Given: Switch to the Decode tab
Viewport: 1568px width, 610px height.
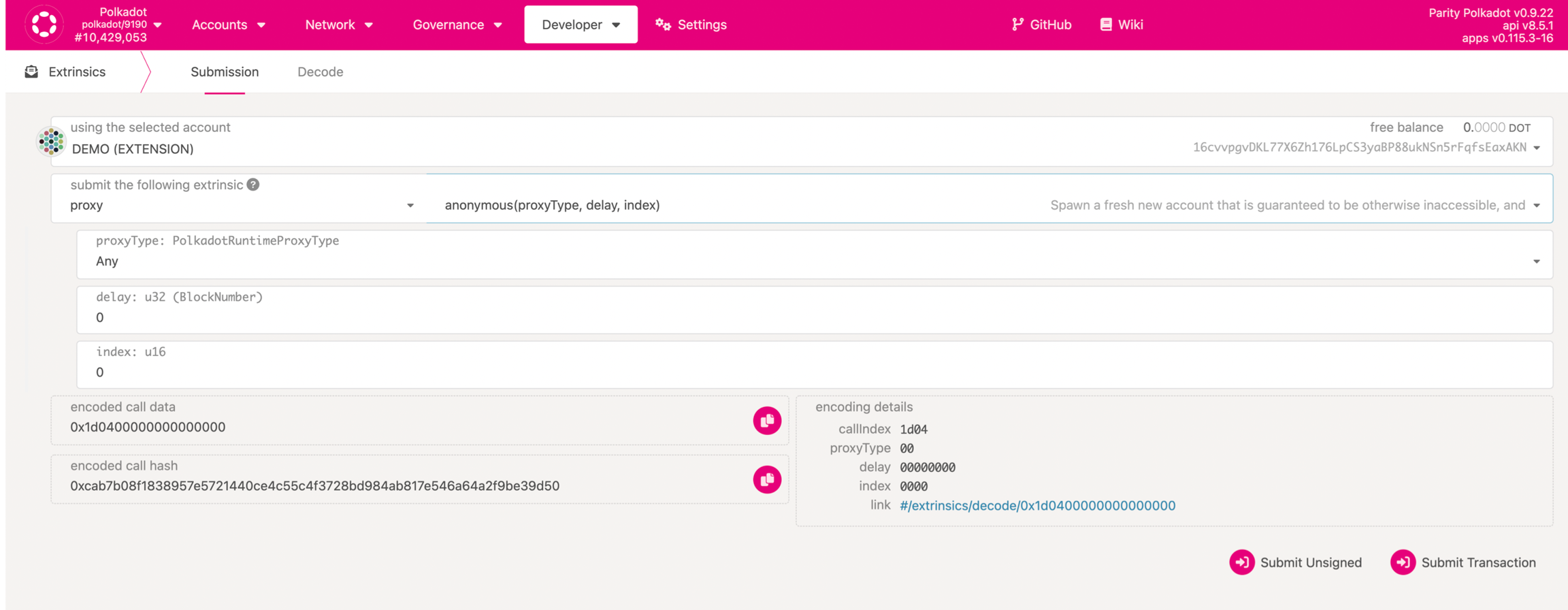Looking at the screenshot, I should click(x=320, y=71).
